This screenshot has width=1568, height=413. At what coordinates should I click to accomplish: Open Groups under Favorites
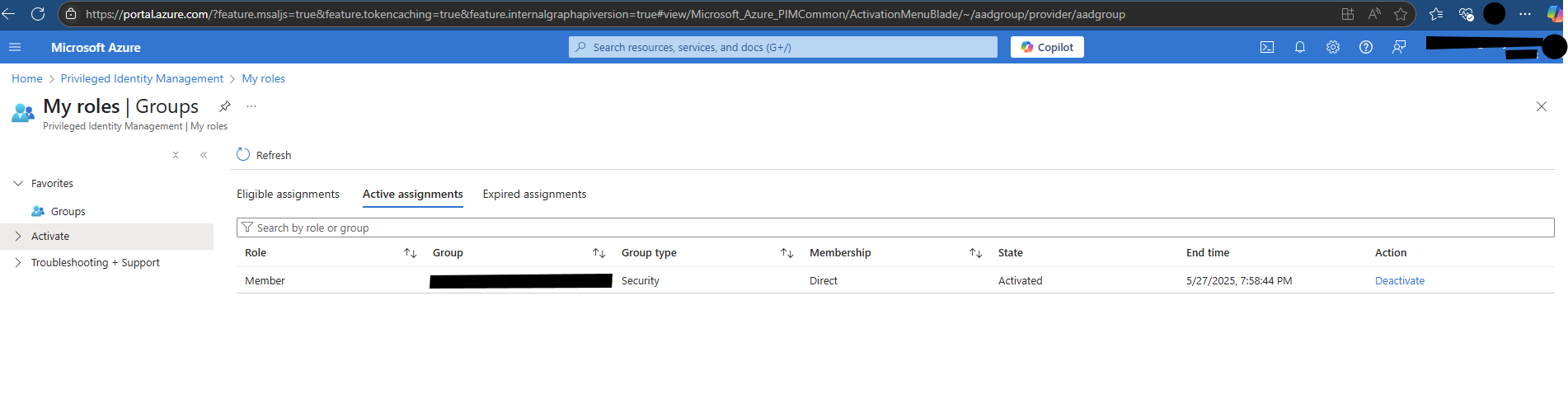click(x=68, y=211)
